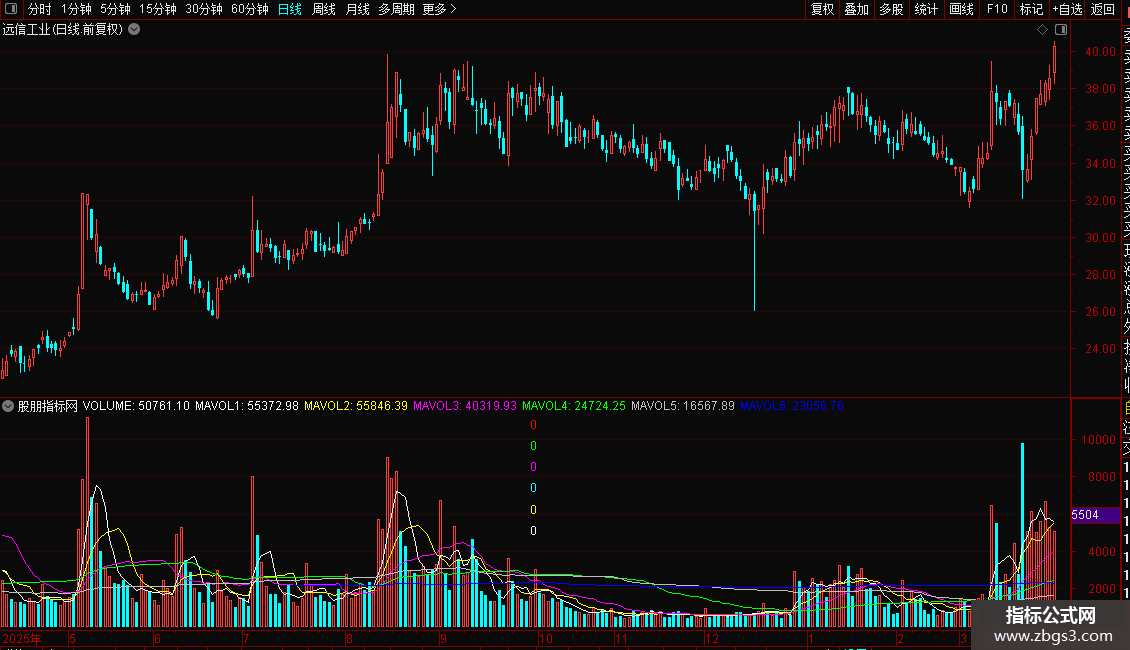Switch to 日线 daily chart
1130x650 pixels.
(290, 9)
